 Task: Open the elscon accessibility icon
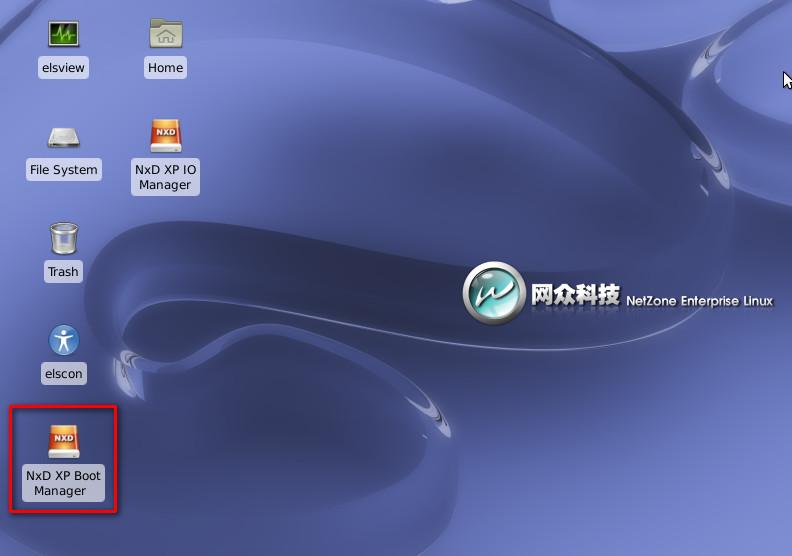coord(64,340)
